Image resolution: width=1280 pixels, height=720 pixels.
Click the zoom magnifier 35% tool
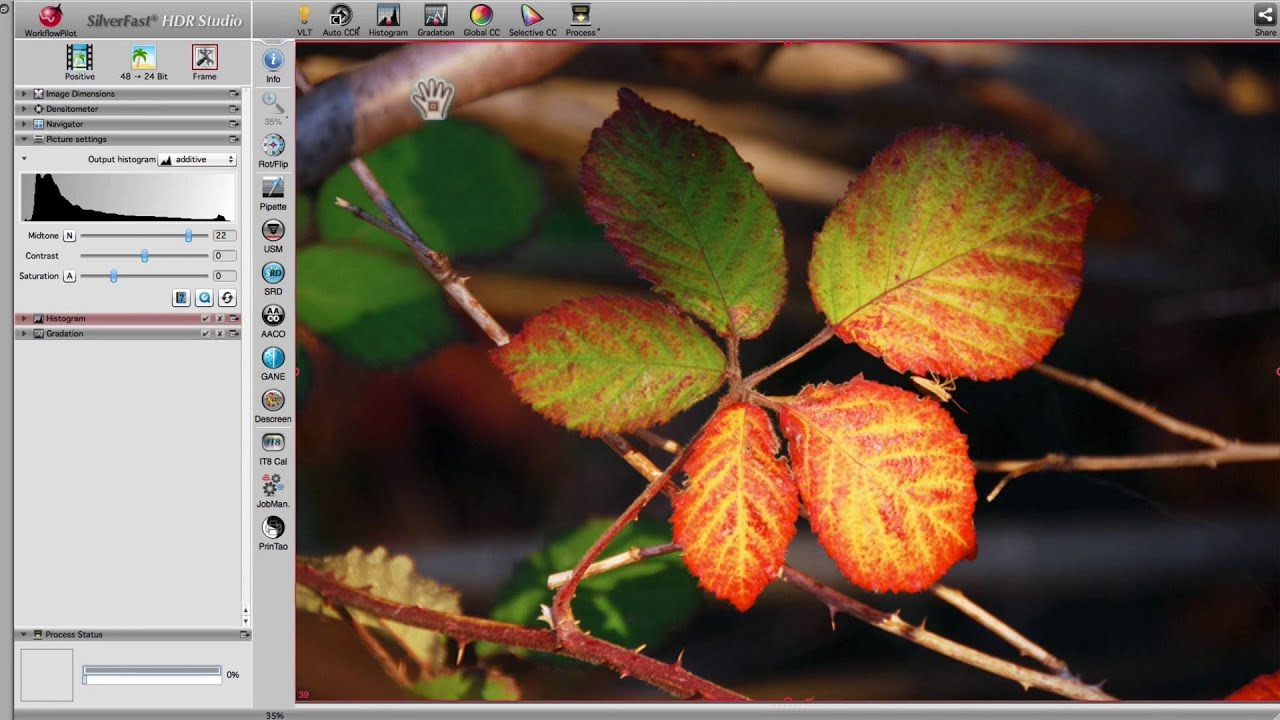pyautogui.click(x=273, y=103)
